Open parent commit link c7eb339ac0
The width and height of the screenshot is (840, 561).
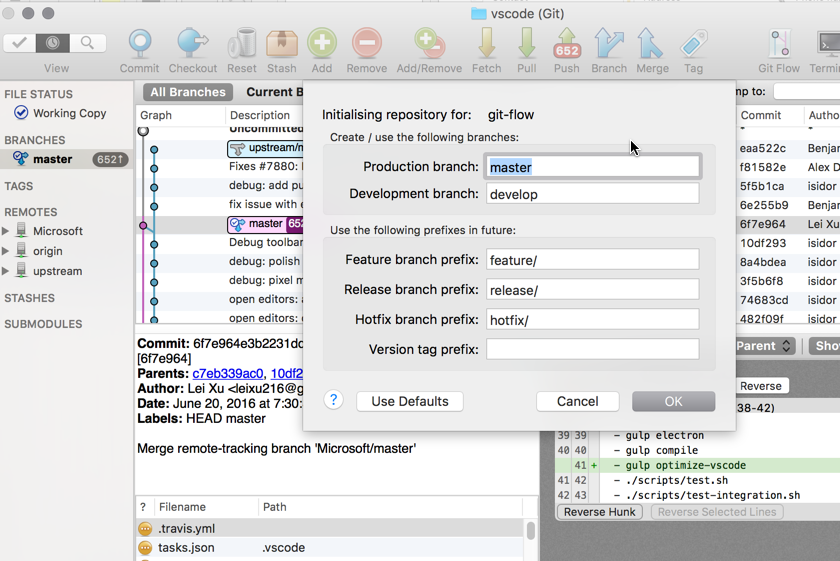click(228, 373)
